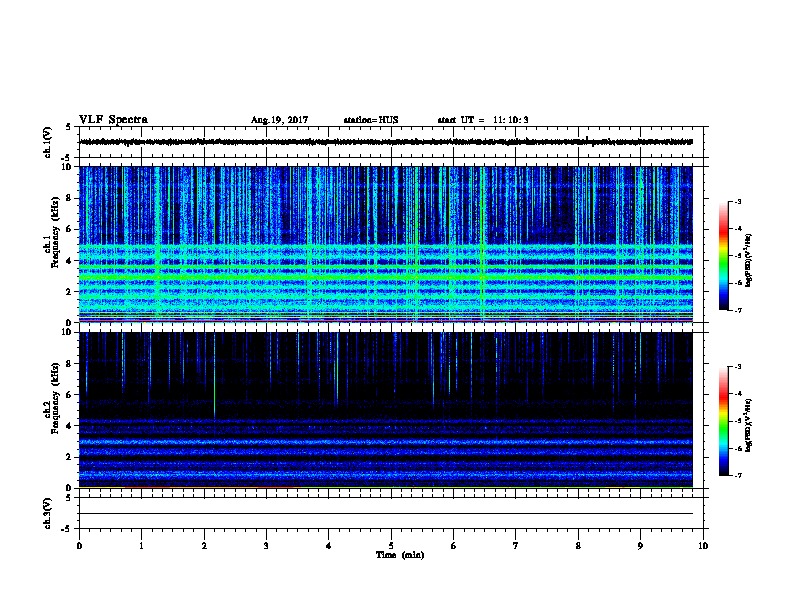This screenshot has width=792, height=612.
Task: Click the log(PSD) label beside ch.1 colorbar
Action: 748,260
